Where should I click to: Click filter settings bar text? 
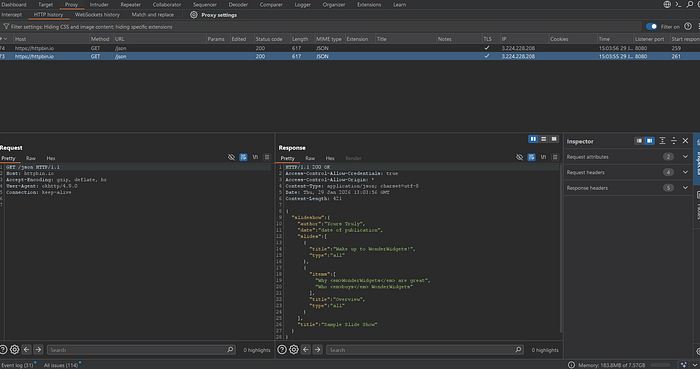click(92, 27)
